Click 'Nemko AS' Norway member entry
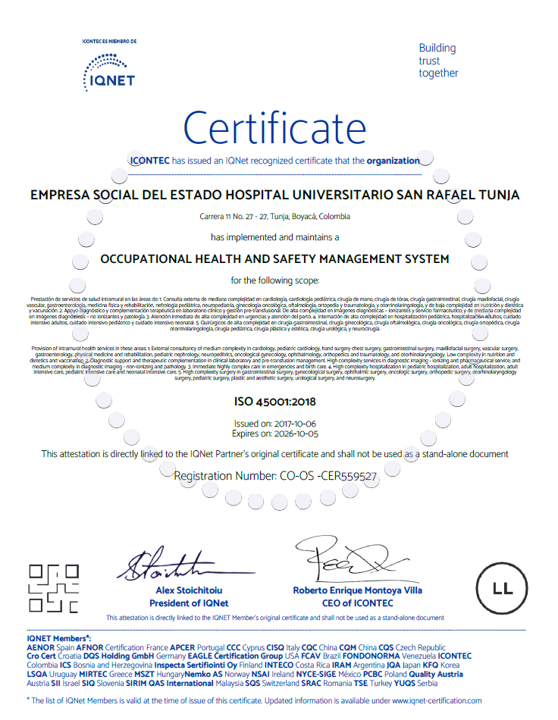Screen dimensions: 558x720 [217, 674]
